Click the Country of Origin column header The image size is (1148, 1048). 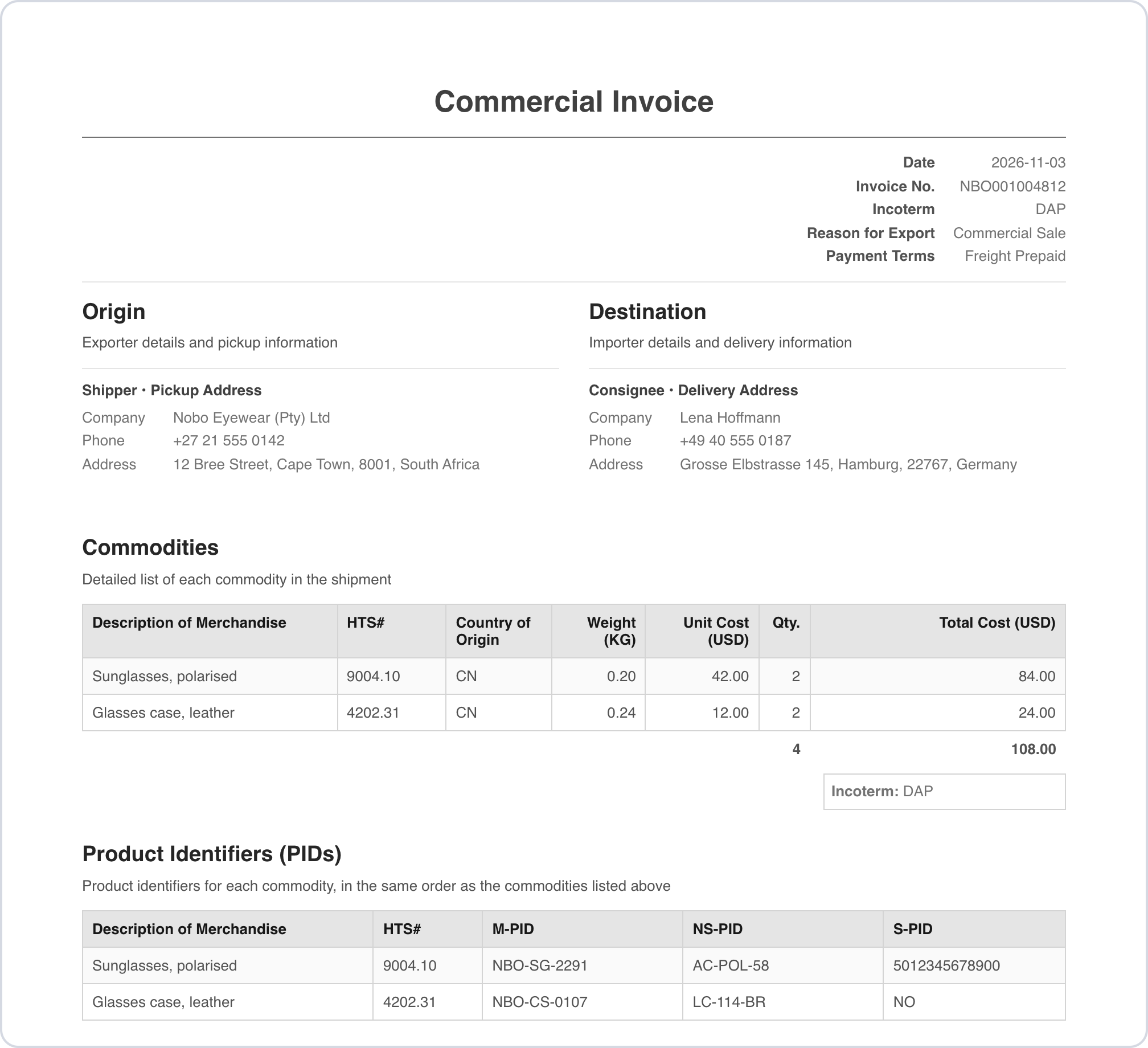498,631
